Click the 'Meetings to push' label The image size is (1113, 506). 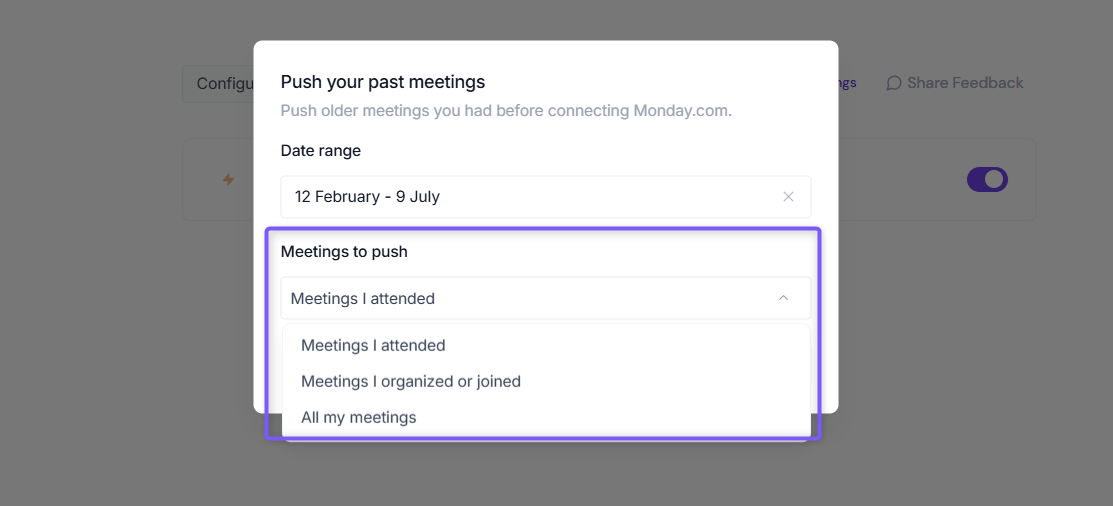pos(344,251)
